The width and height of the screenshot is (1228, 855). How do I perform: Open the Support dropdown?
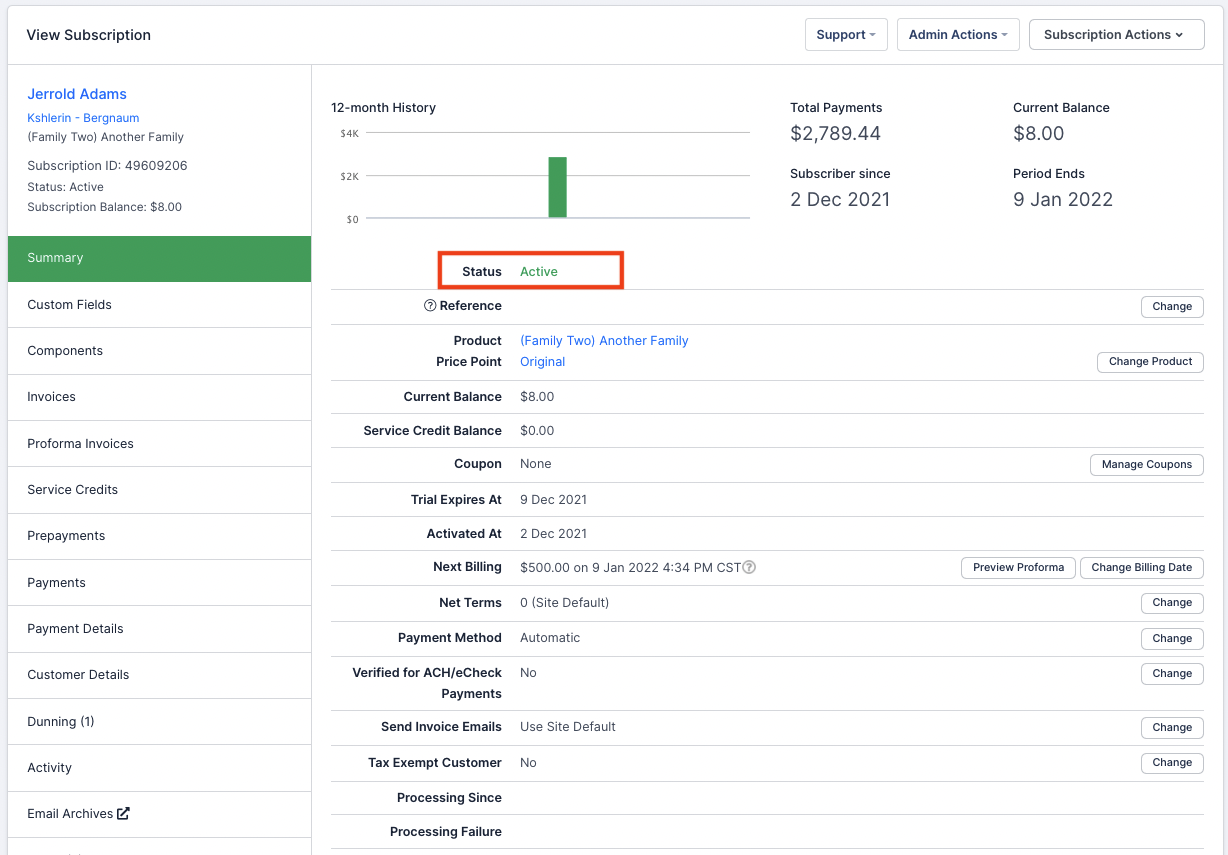pos(845,35)
